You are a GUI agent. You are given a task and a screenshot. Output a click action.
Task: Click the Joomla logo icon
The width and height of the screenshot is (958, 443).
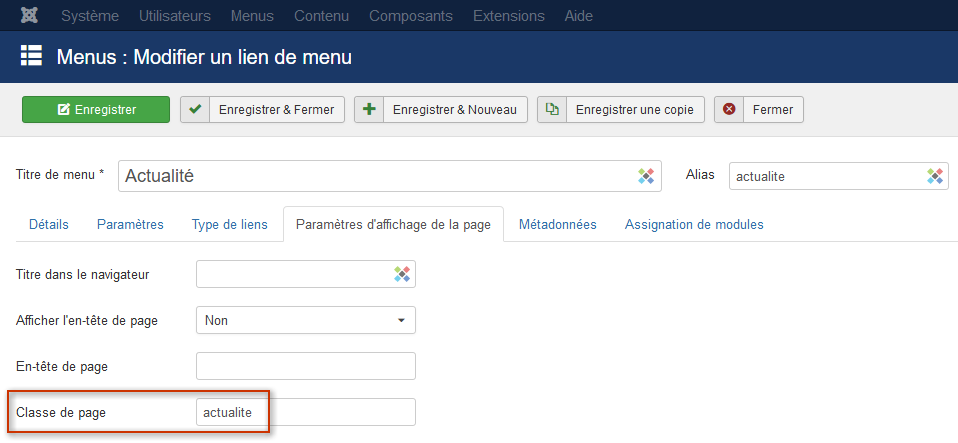[29, 15]
